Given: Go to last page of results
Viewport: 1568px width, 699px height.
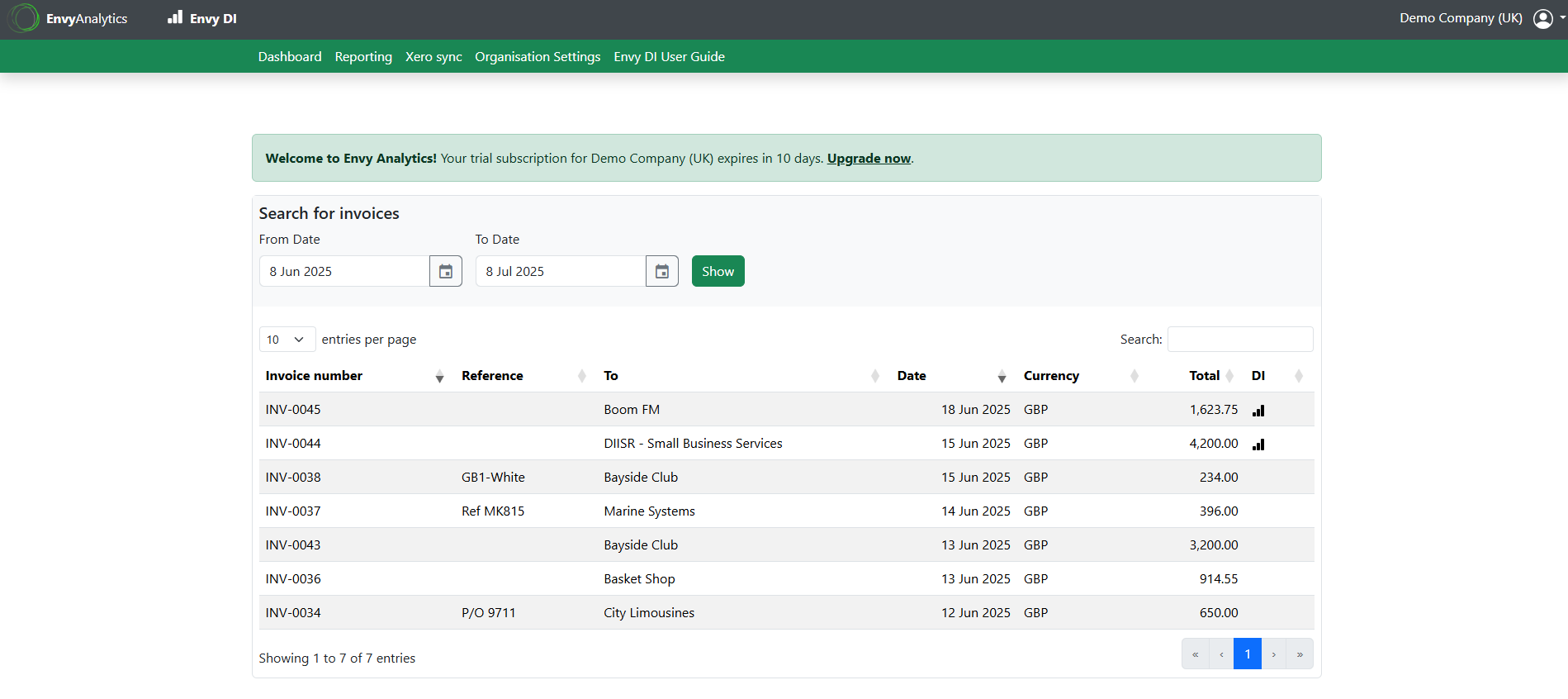Looking at the screenshot, I should (1300, 654).
